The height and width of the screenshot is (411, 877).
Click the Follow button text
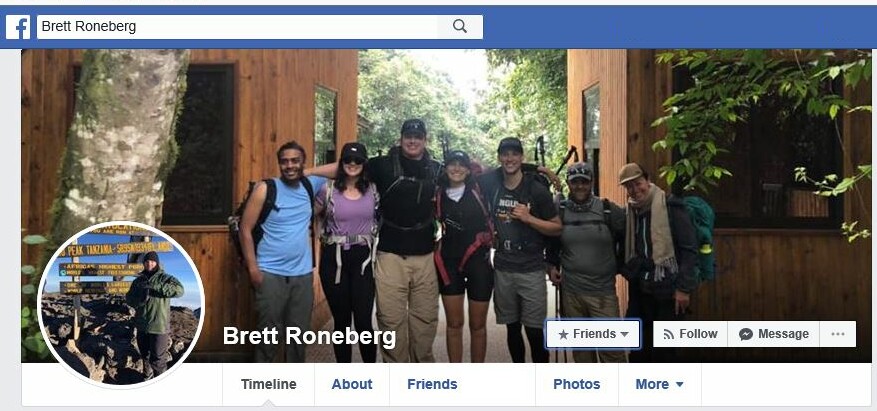click(x=698, y=334)
